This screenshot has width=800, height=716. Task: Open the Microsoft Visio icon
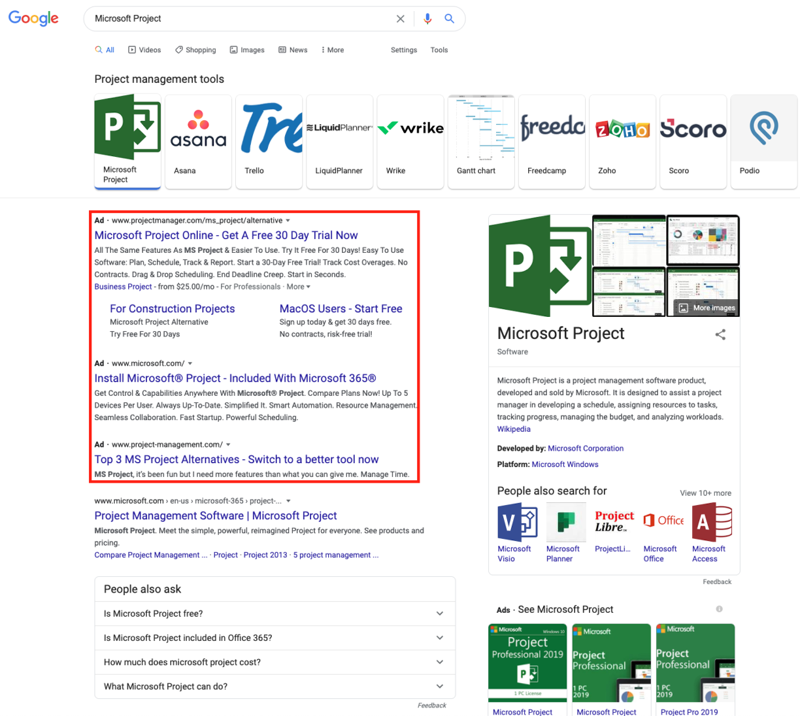click(517, 522)
